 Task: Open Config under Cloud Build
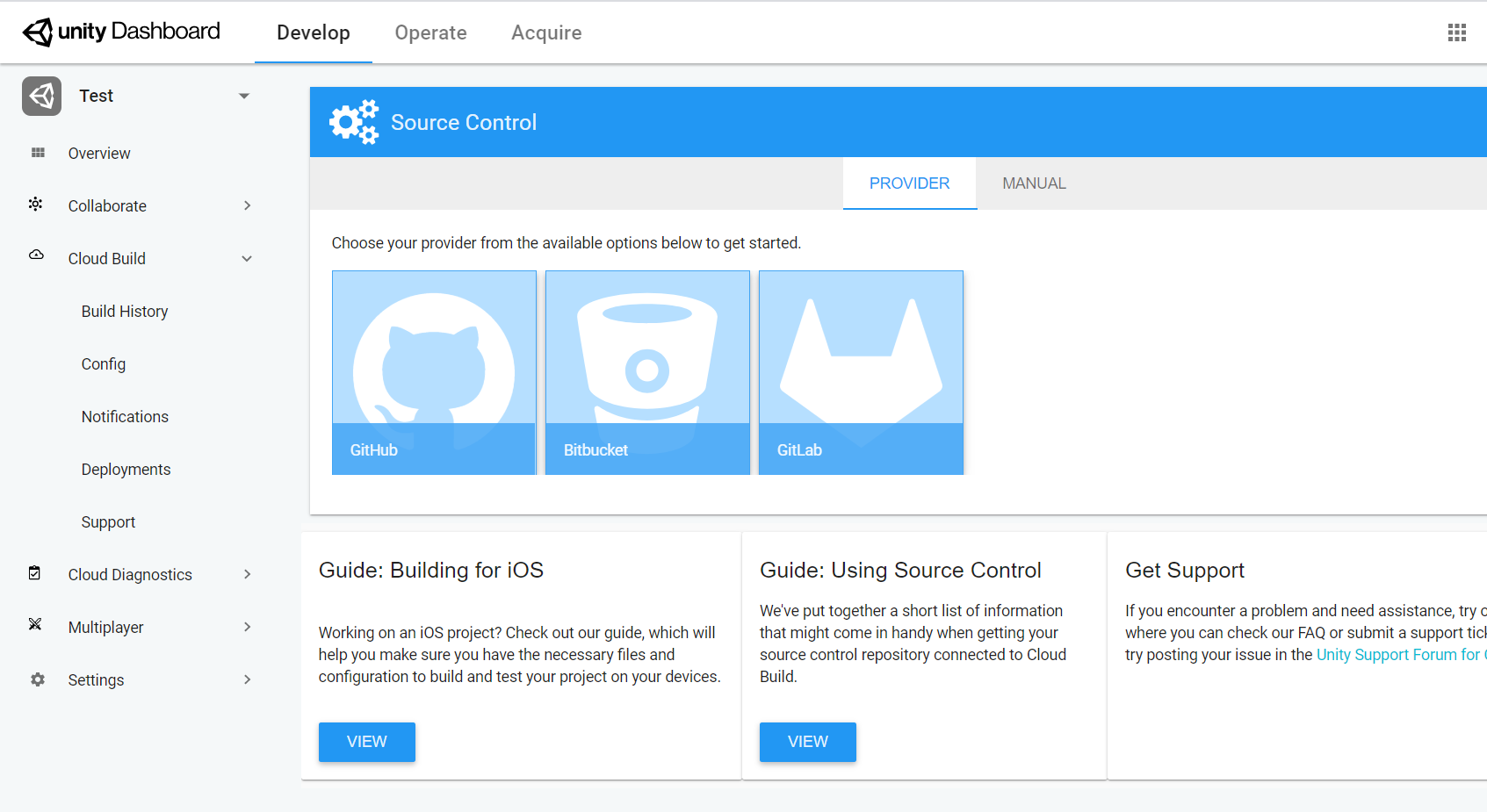pos(104,364)
